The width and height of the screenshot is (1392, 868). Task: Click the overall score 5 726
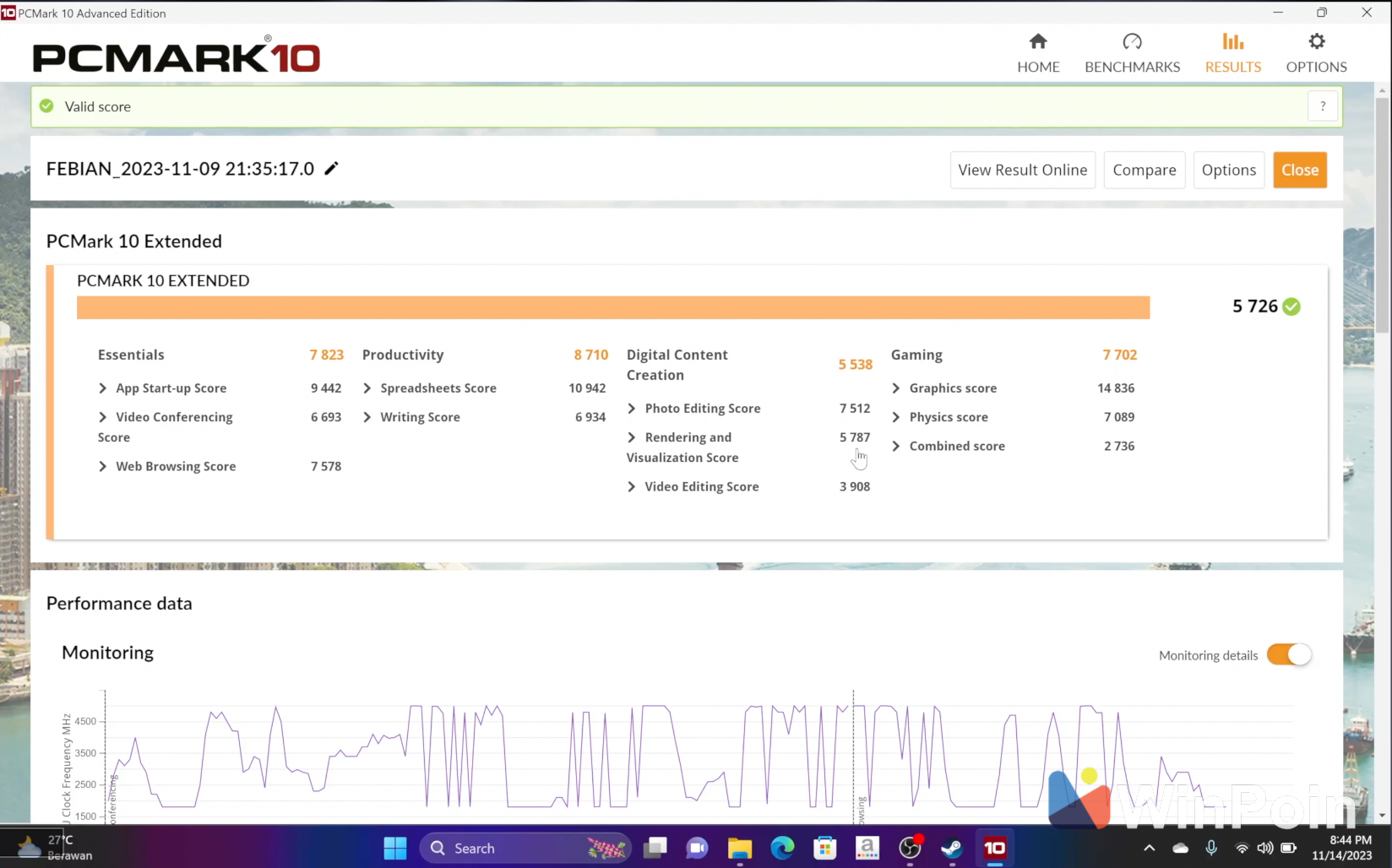(x=1254, y=307)
